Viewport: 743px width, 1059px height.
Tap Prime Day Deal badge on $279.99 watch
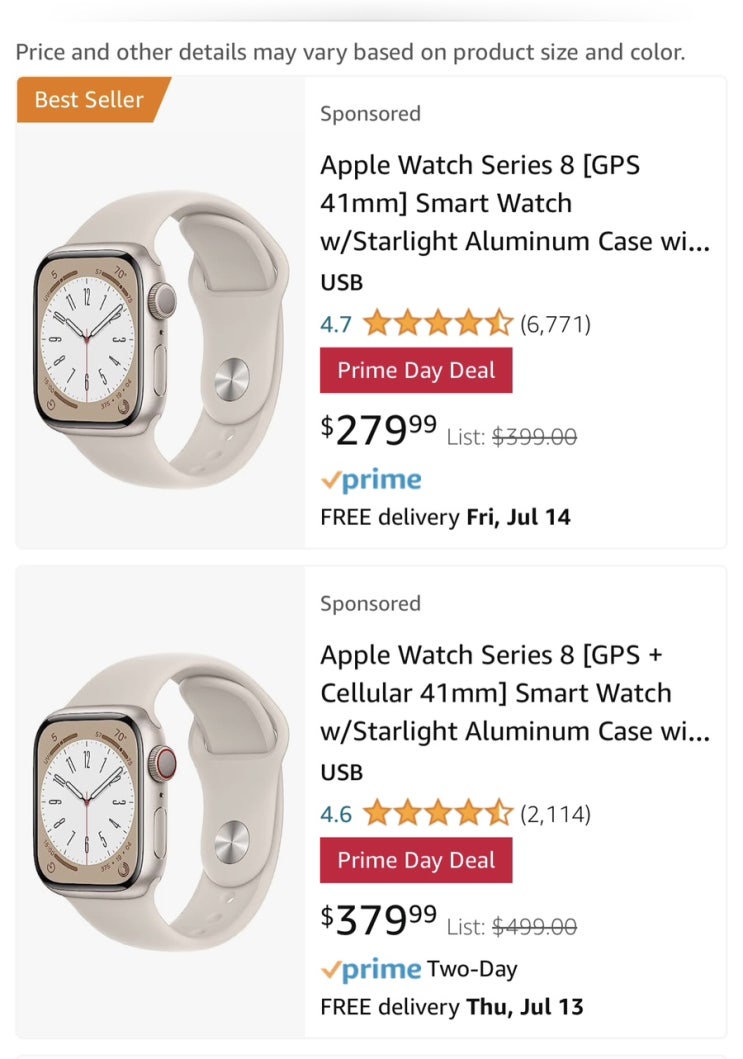(416, 371)
